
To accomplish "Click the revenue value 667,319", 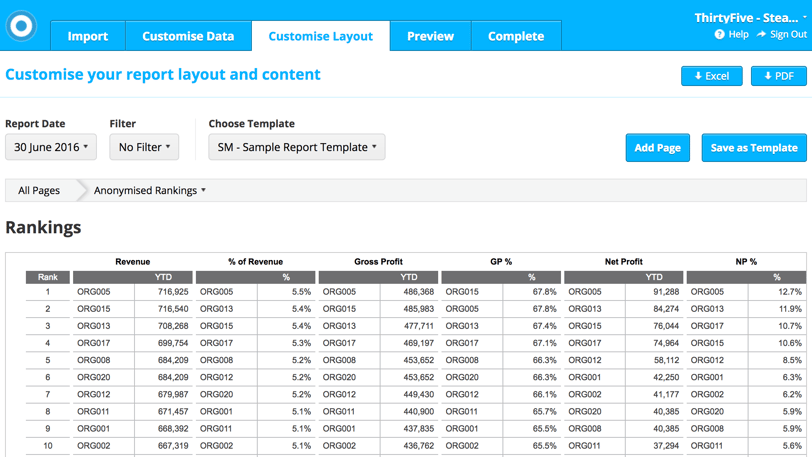I will click(x=173, y=446).
